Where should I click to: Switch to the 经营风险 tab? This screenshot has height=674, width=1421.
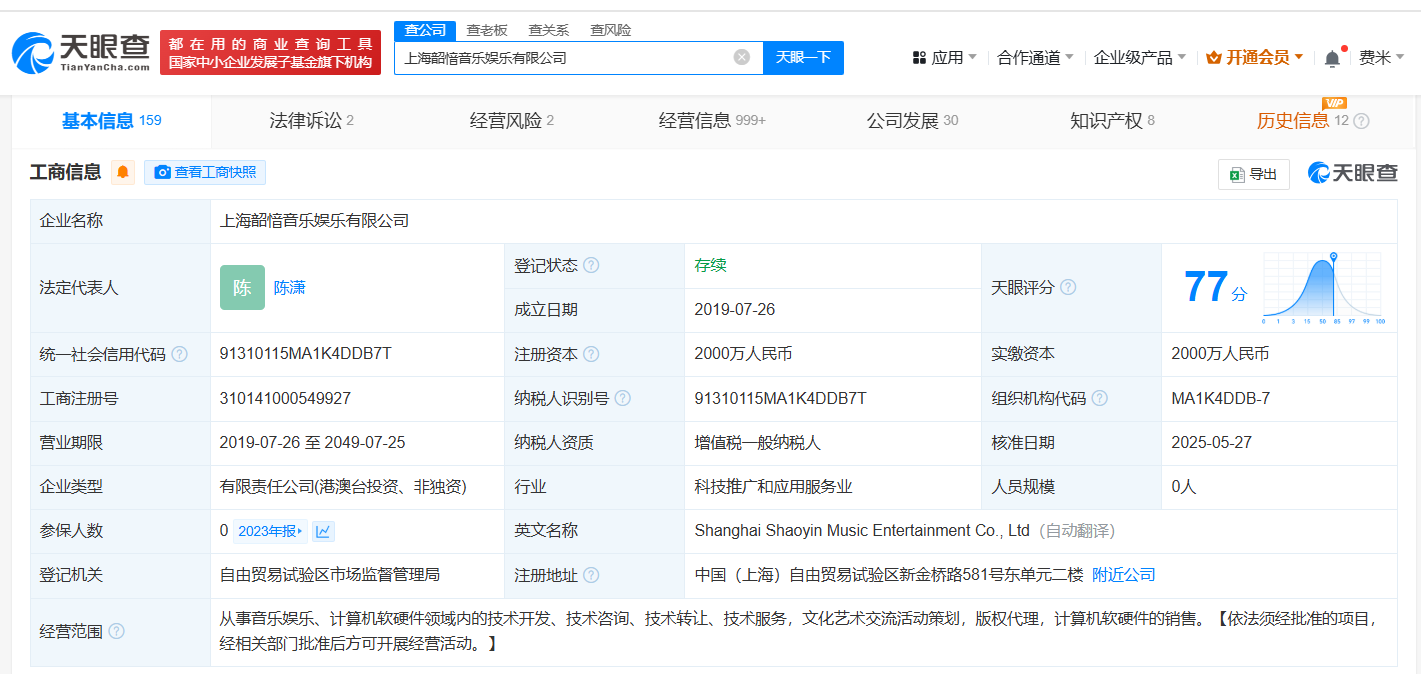[x=511, y=121]
